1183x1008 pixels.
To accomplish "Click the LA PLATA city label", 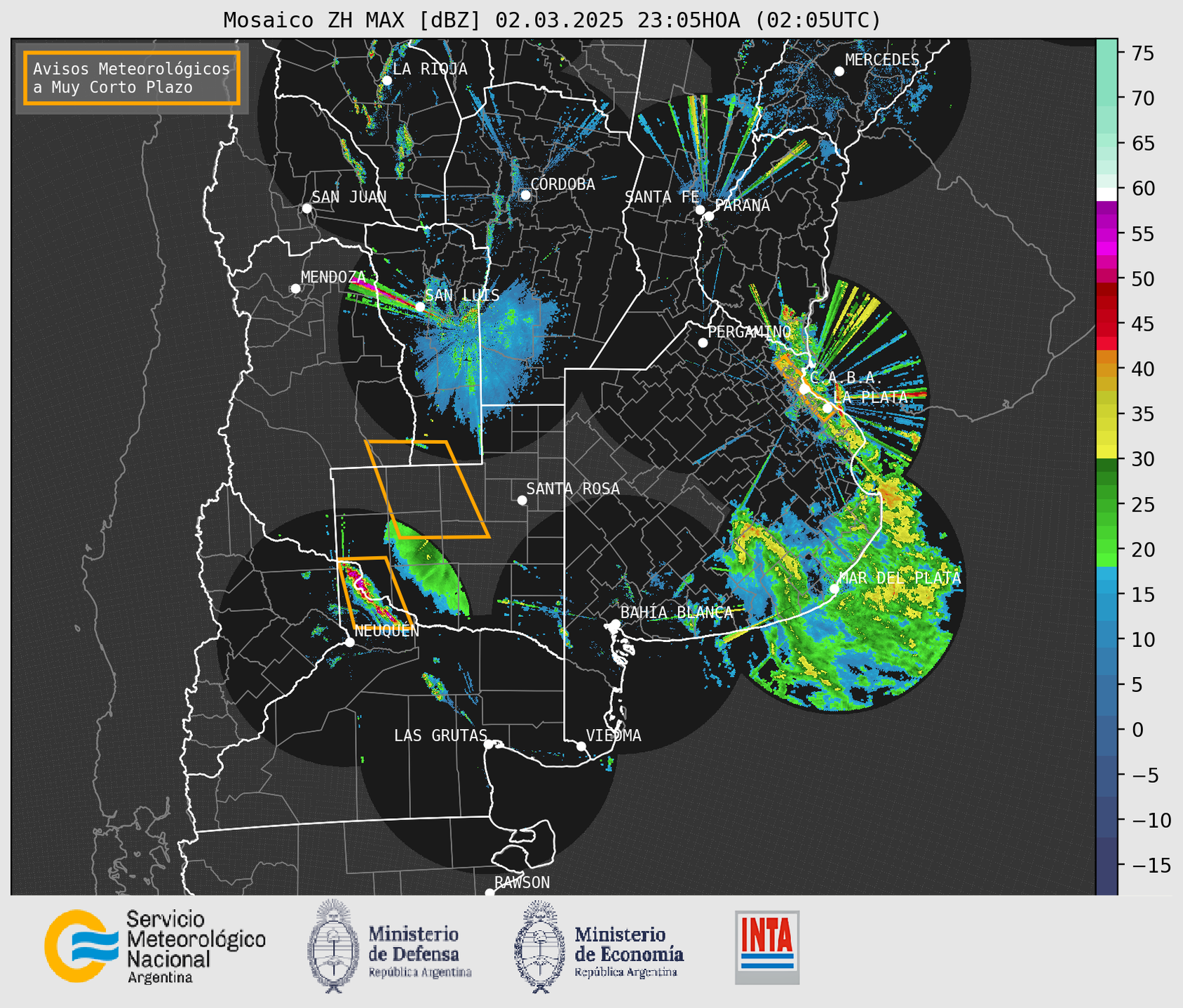I will click(x=870, y=397).
